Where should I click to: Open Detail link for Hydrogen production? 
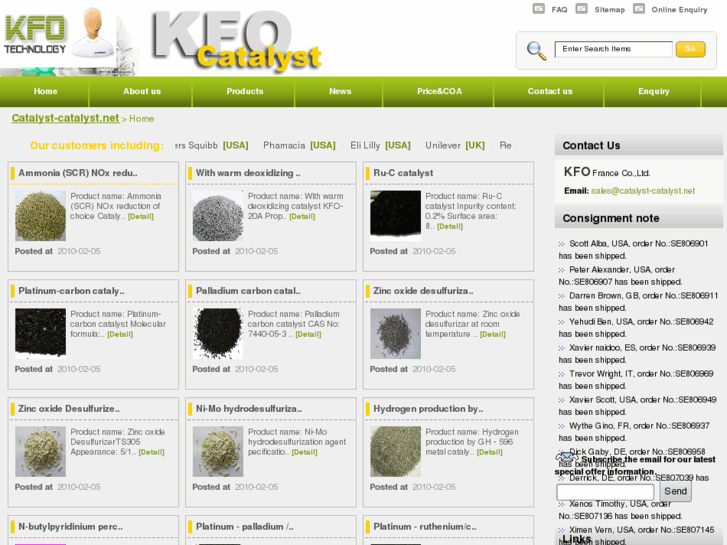[489, 452]
